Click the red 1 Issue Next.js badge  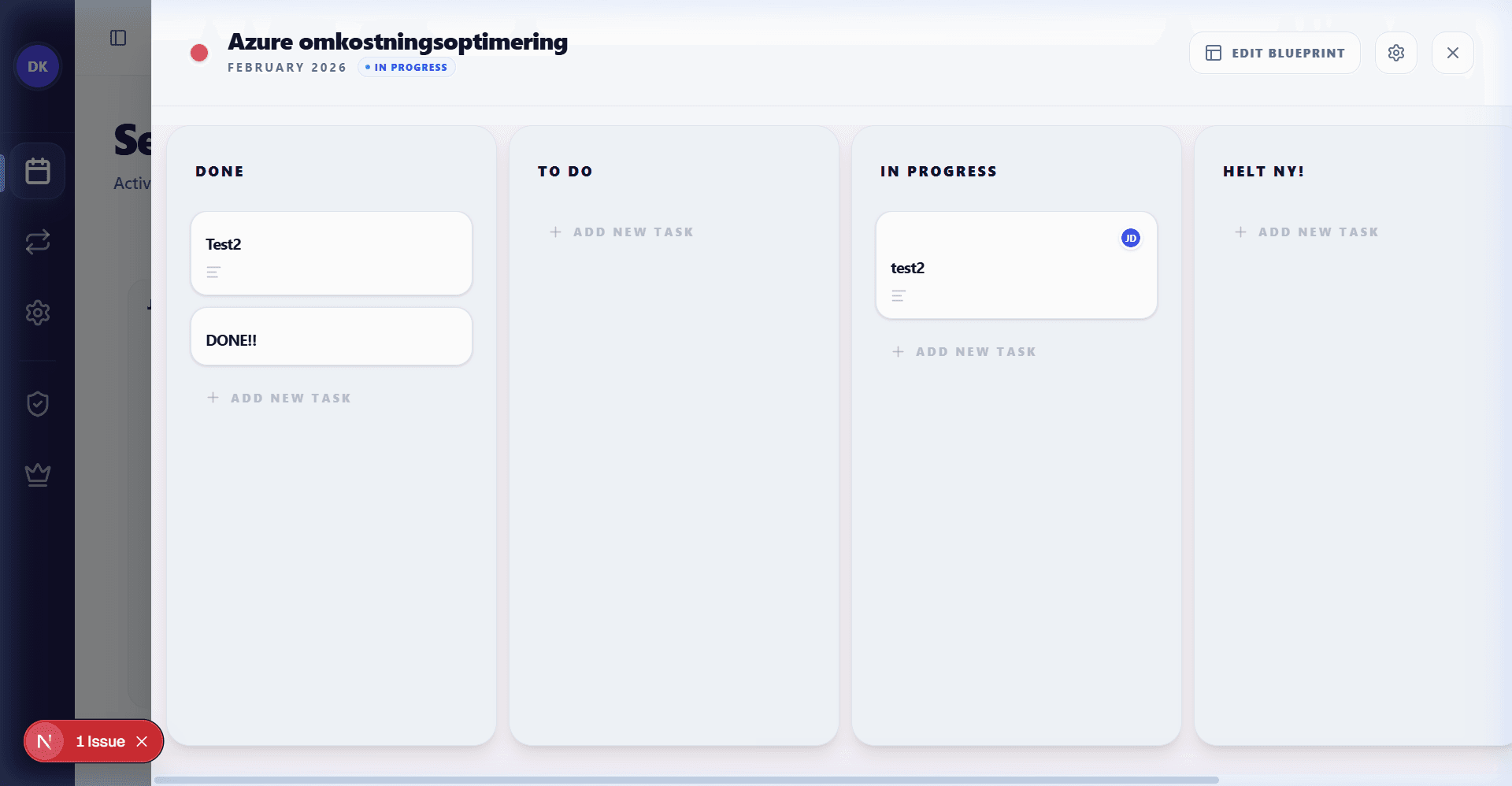[93, 741]
